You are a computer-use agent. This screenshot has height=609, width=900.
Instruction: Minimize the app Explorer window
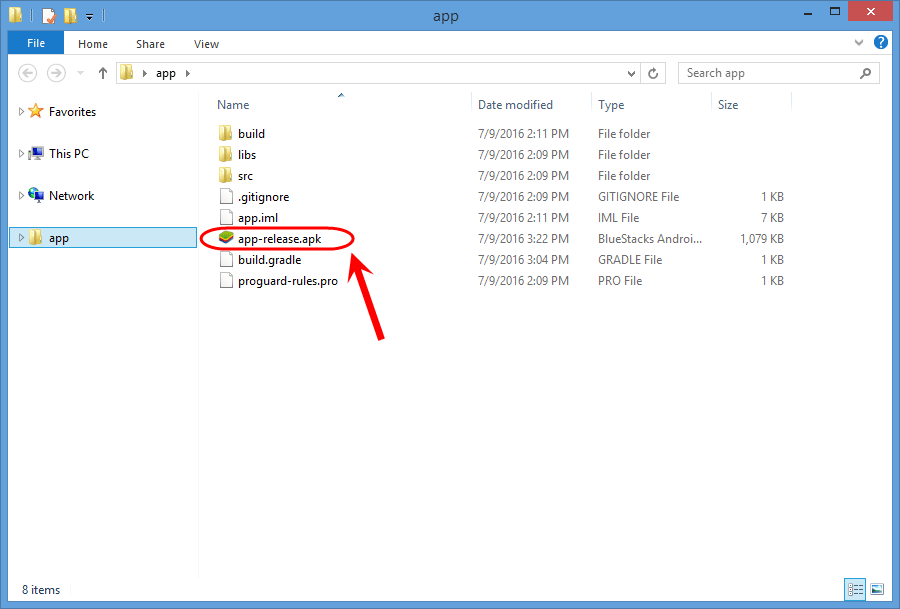808,14
